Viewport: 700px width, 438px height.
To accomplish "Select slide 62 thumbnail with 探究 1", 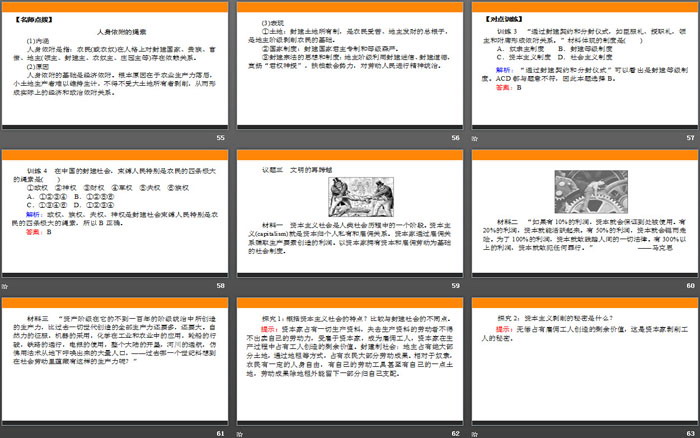I will 350,361.
